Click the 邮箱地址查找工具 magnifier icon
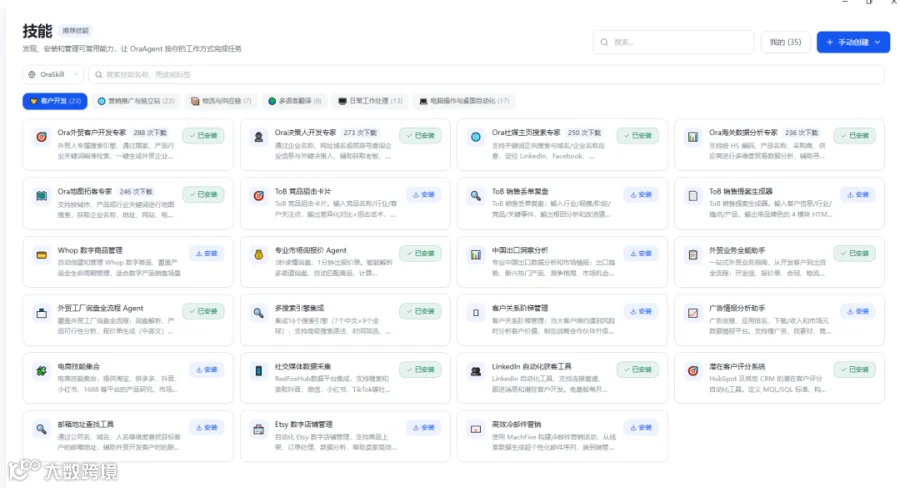Image resolution: width=900 pixels, height=488 pixels. click(41, 429)
